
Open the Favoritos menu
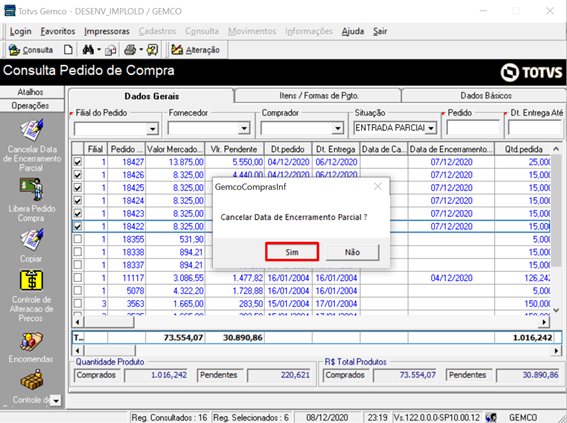(57, 31)
